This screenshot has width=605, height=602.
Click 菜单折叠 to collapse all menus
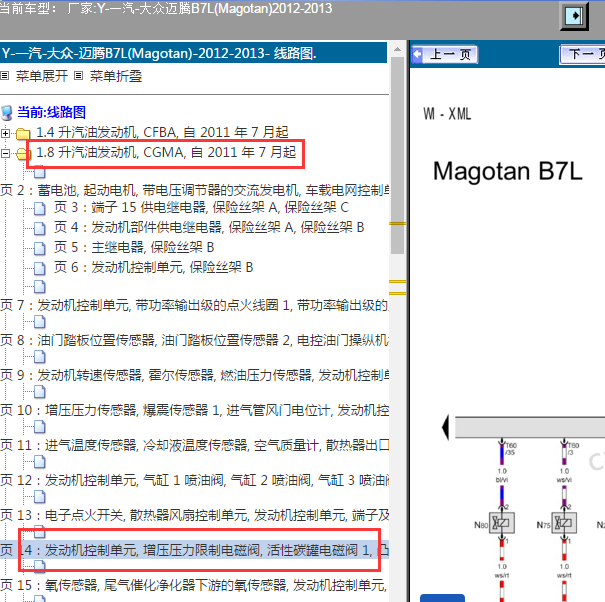(x=116, y=76)
